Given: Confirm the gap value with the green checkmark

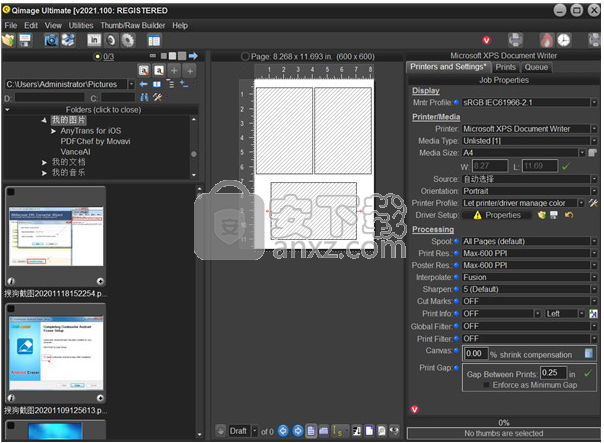Looking at the screenshot, I should pyautogui.click(x=588, y=373).
